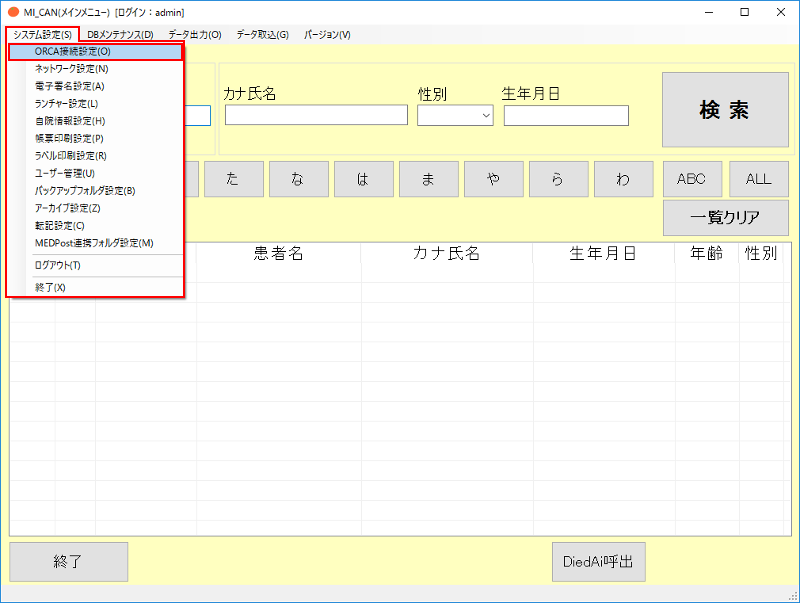Image resolution: width=800 pixels, height=603 pixels.
Task: Open ORCA接続設定 menu entry
Action: tap(72, 51)
